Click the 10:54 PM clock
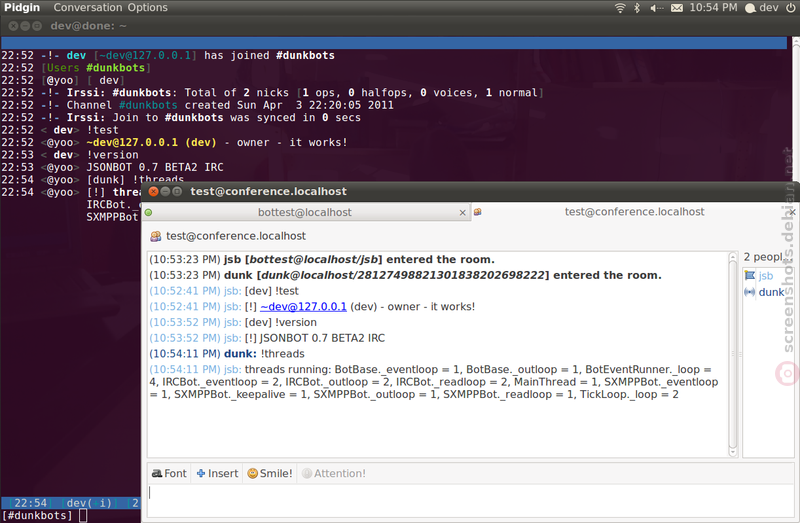Screen dimensions: 800x523 point(713,8)
